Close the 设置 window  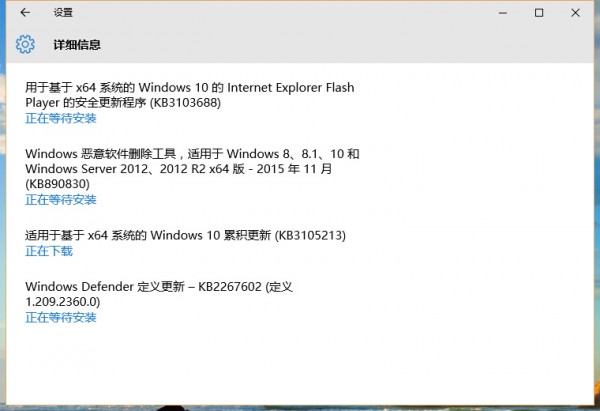coord(575,13)
